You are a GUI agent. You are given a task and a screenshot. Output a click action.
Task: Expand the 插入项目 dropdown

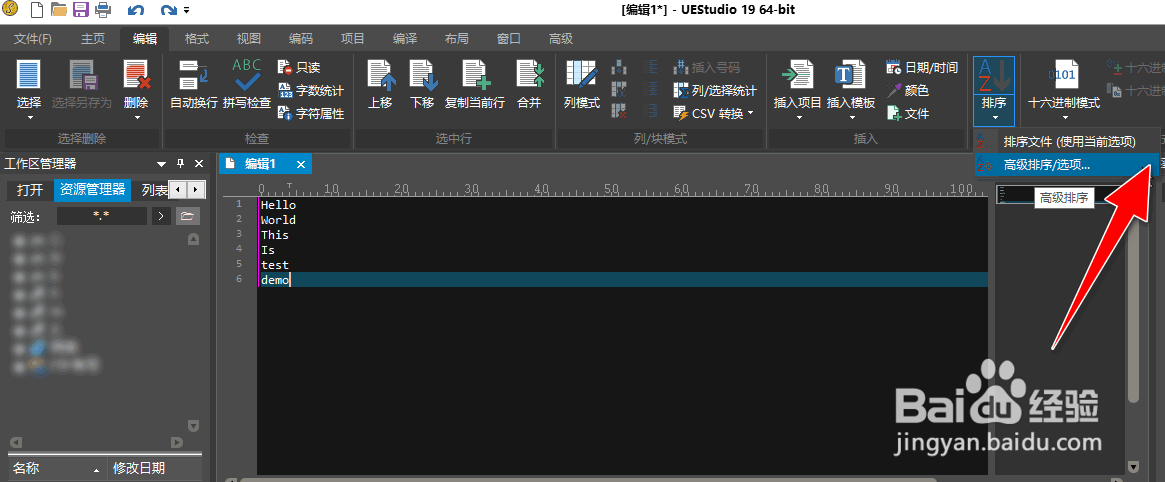coord(797,117)
